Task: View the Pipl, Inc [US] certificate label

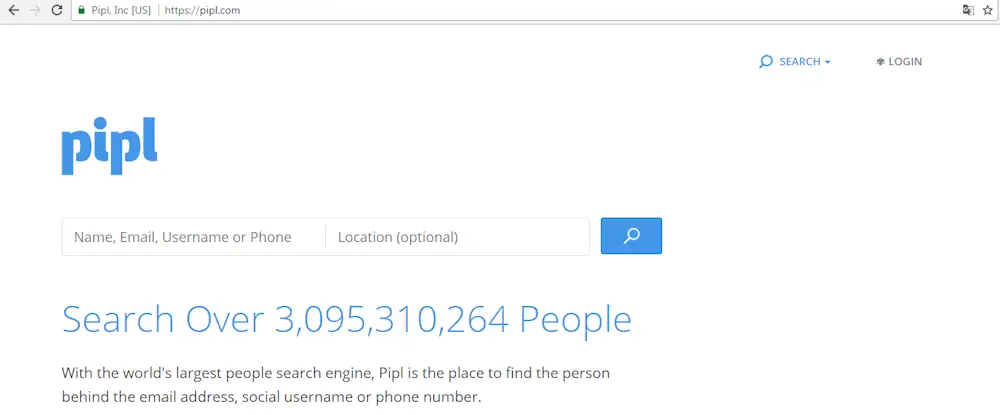Action: tap(121, 10)
